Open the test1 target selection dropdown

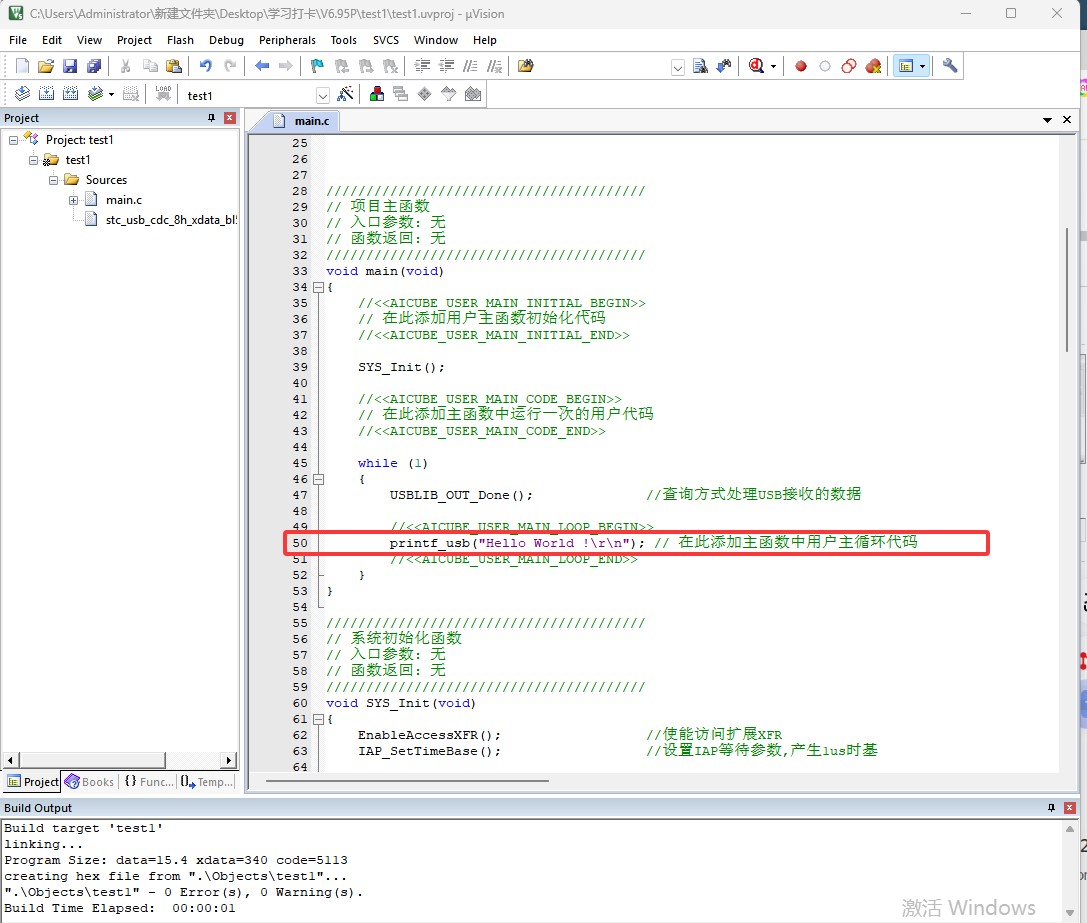tap(322, 95)
